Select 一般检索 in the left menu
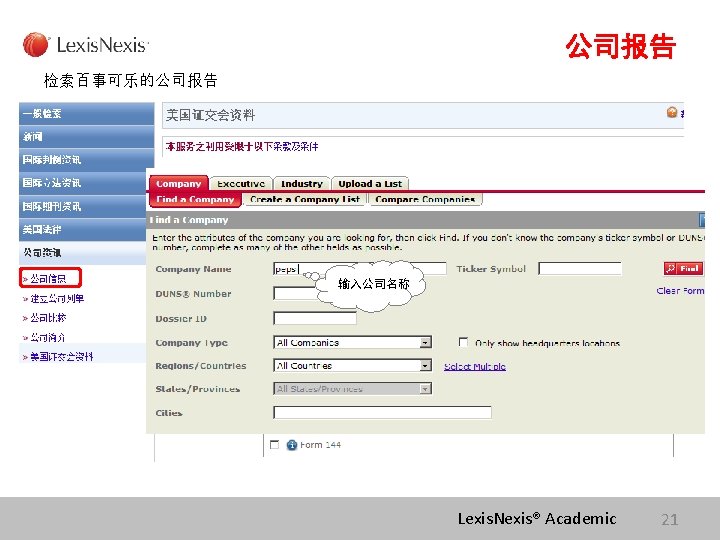720x540 pixels. pos(86,113)
